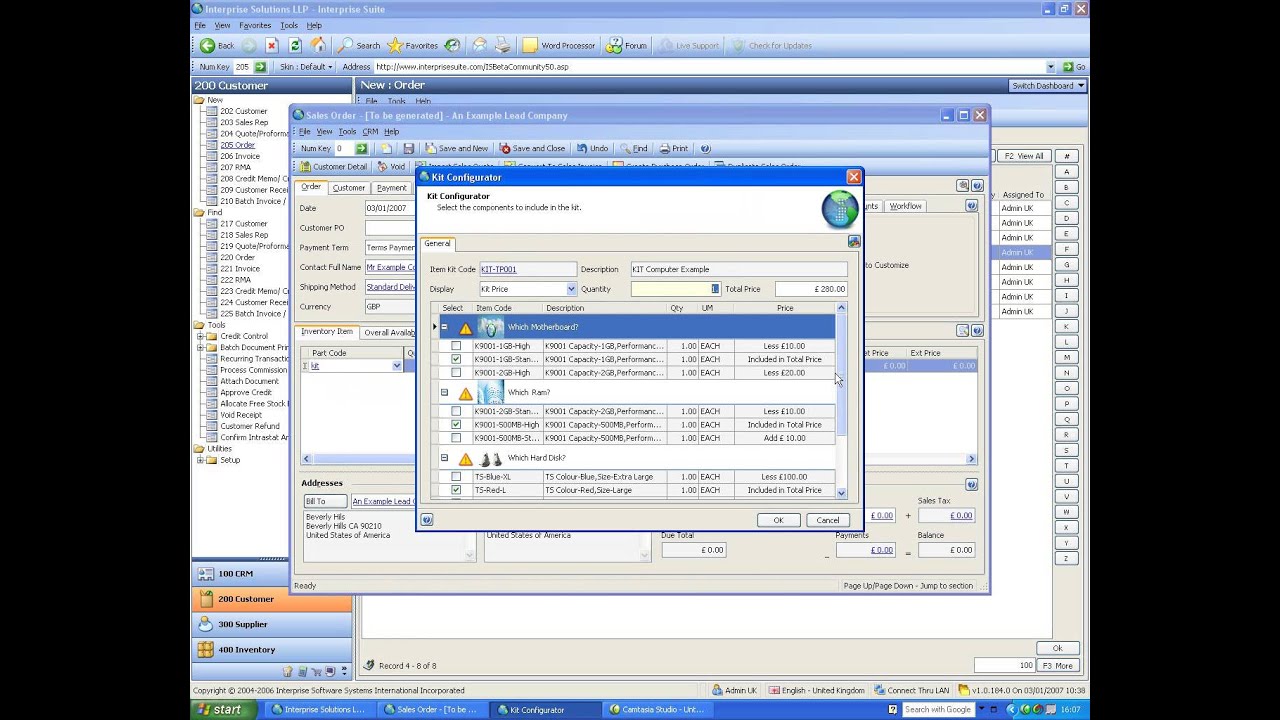Click the green refresh icon in main toolbar

coord(295,45)
